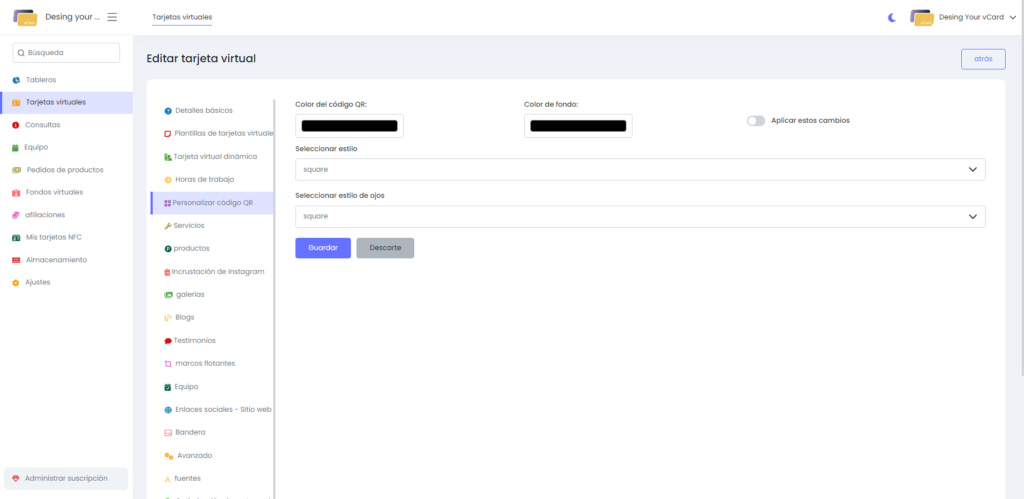Expand the Seleccionar estilo dropdown
The height and width of the screenshot is (499, 1024).
coord(640,169)
